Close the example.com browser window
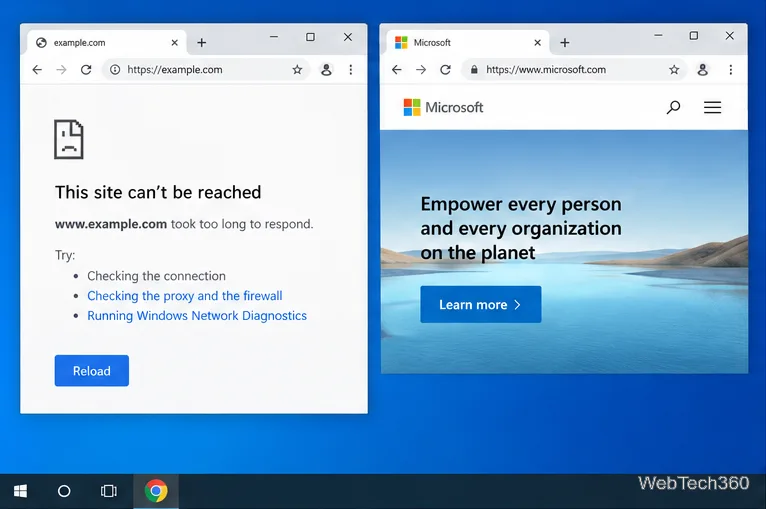The image size is (766, 509). (x=348, y=37)
